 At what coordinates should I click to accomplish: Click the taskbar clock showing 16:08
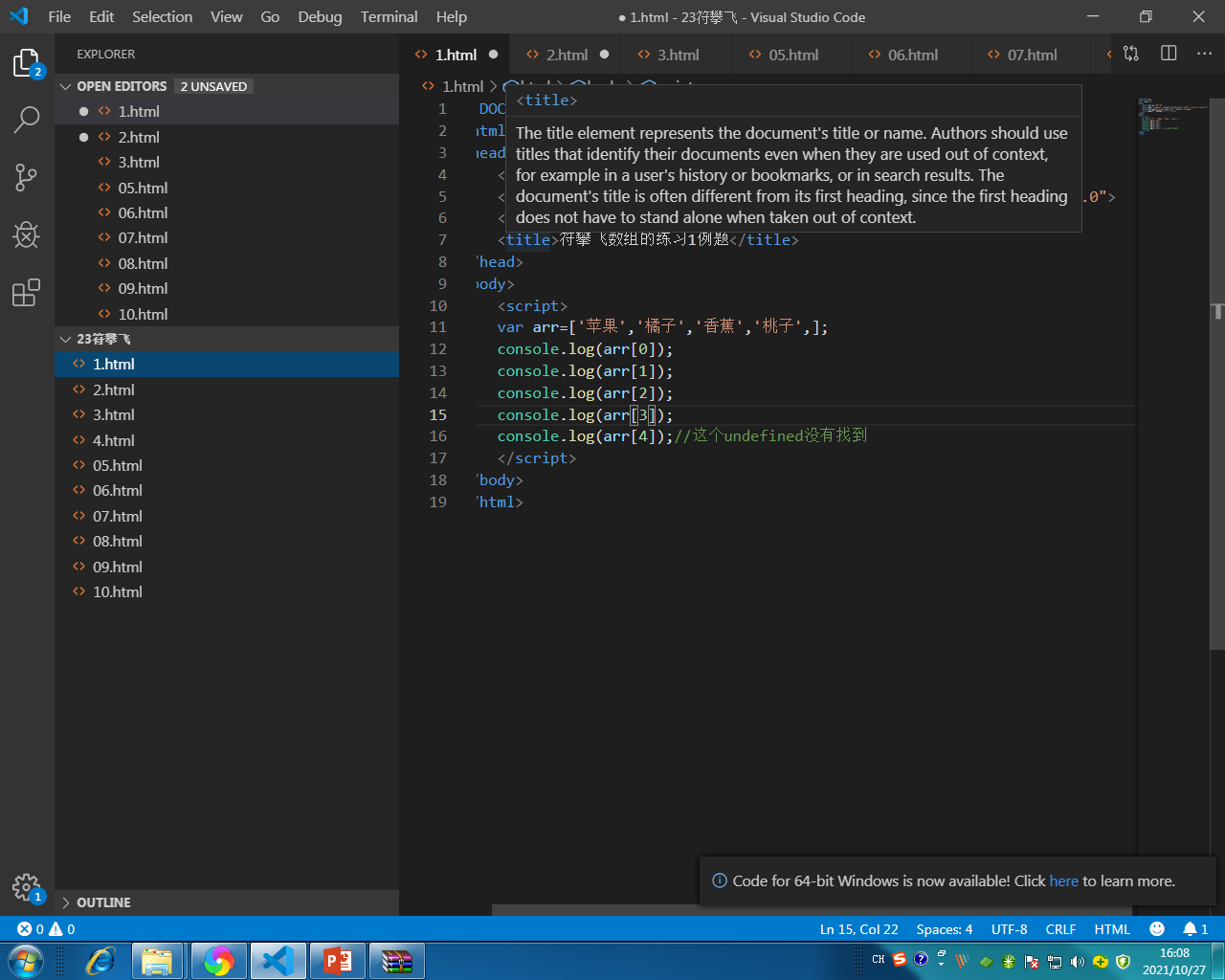click(x=1174, y=961)
